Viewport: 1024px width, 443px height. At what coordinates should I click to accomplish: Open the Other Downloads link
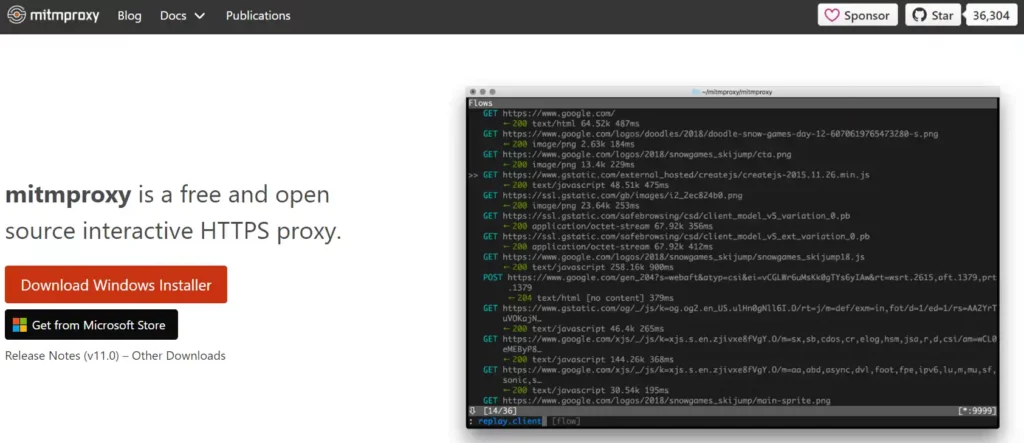tap(179, 356)
